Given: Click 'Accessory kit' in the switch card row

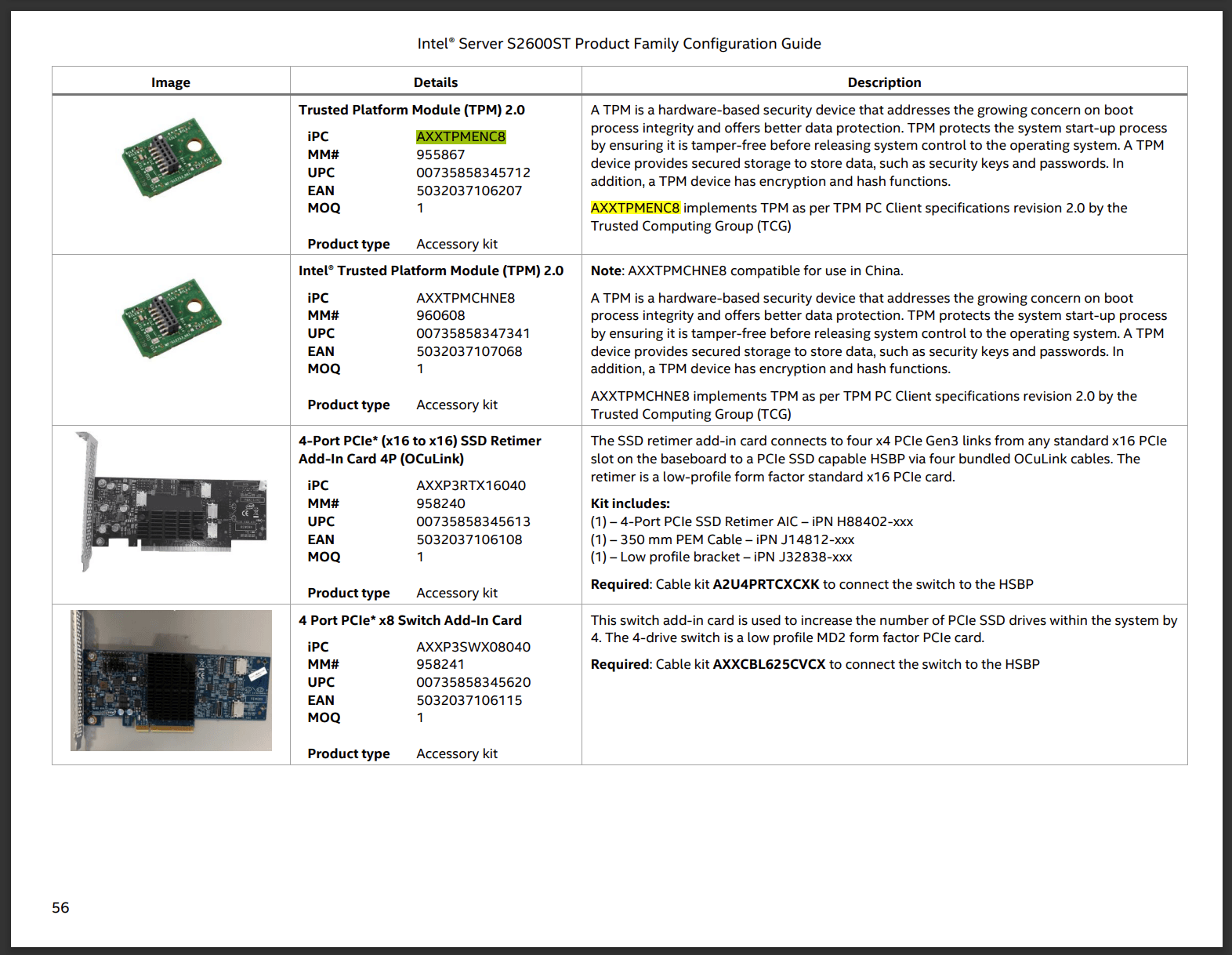Looking at the screenshot, I should coord(457,753).
